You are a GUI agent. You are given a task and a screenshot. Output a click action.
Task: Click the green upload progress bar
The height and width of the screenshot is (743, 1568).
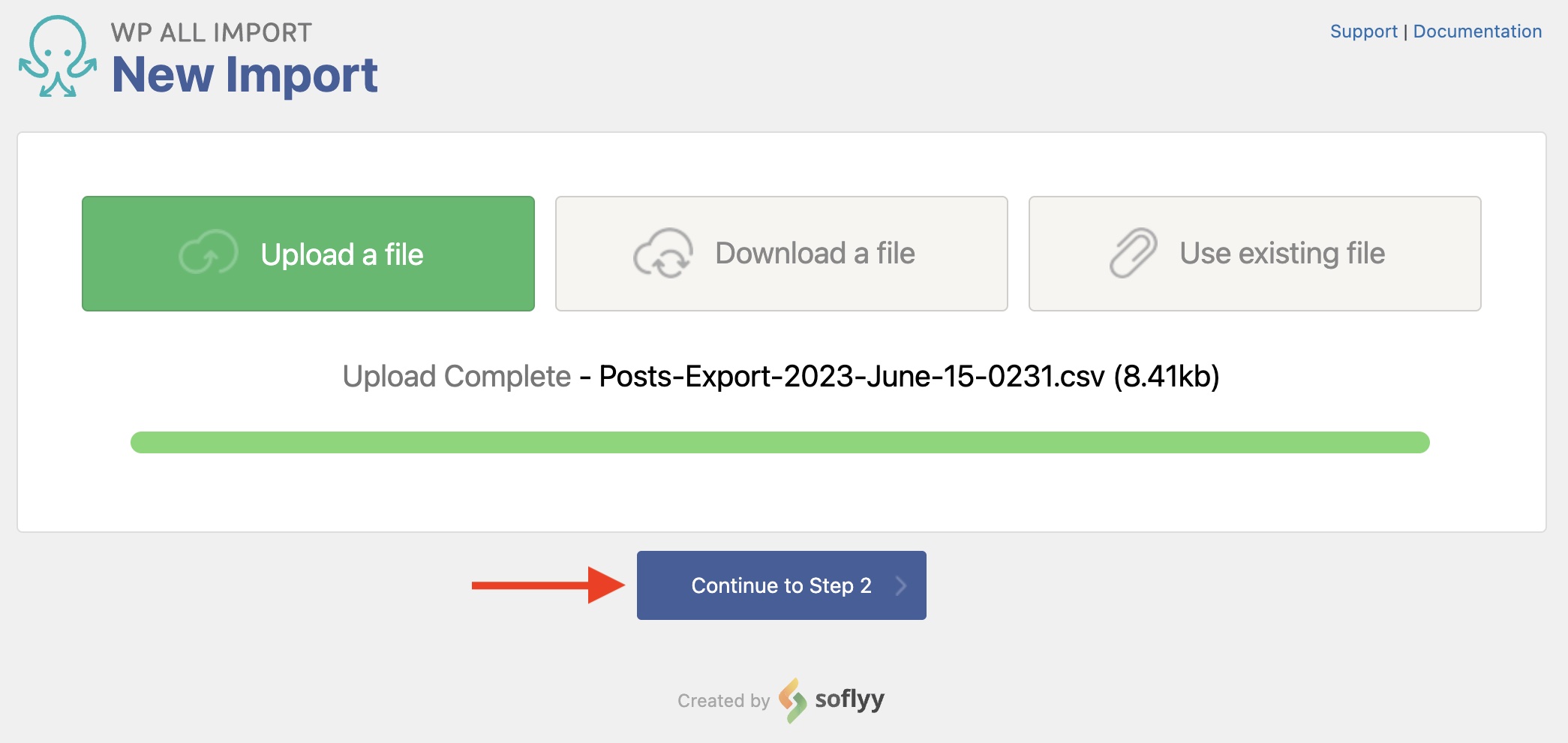779,442
